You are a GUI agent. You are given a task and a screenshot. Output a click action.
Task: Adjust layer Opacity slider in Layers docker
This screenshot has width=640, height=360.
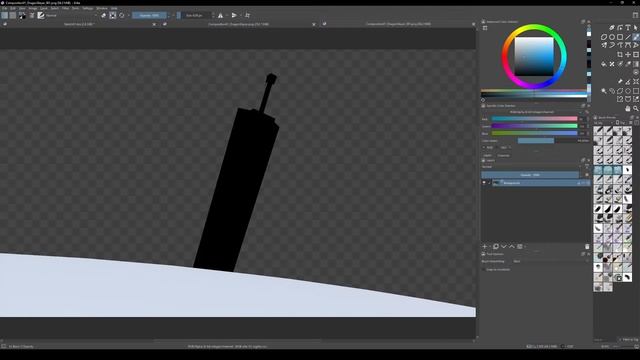pyautogui.click(x=530, y=175)
